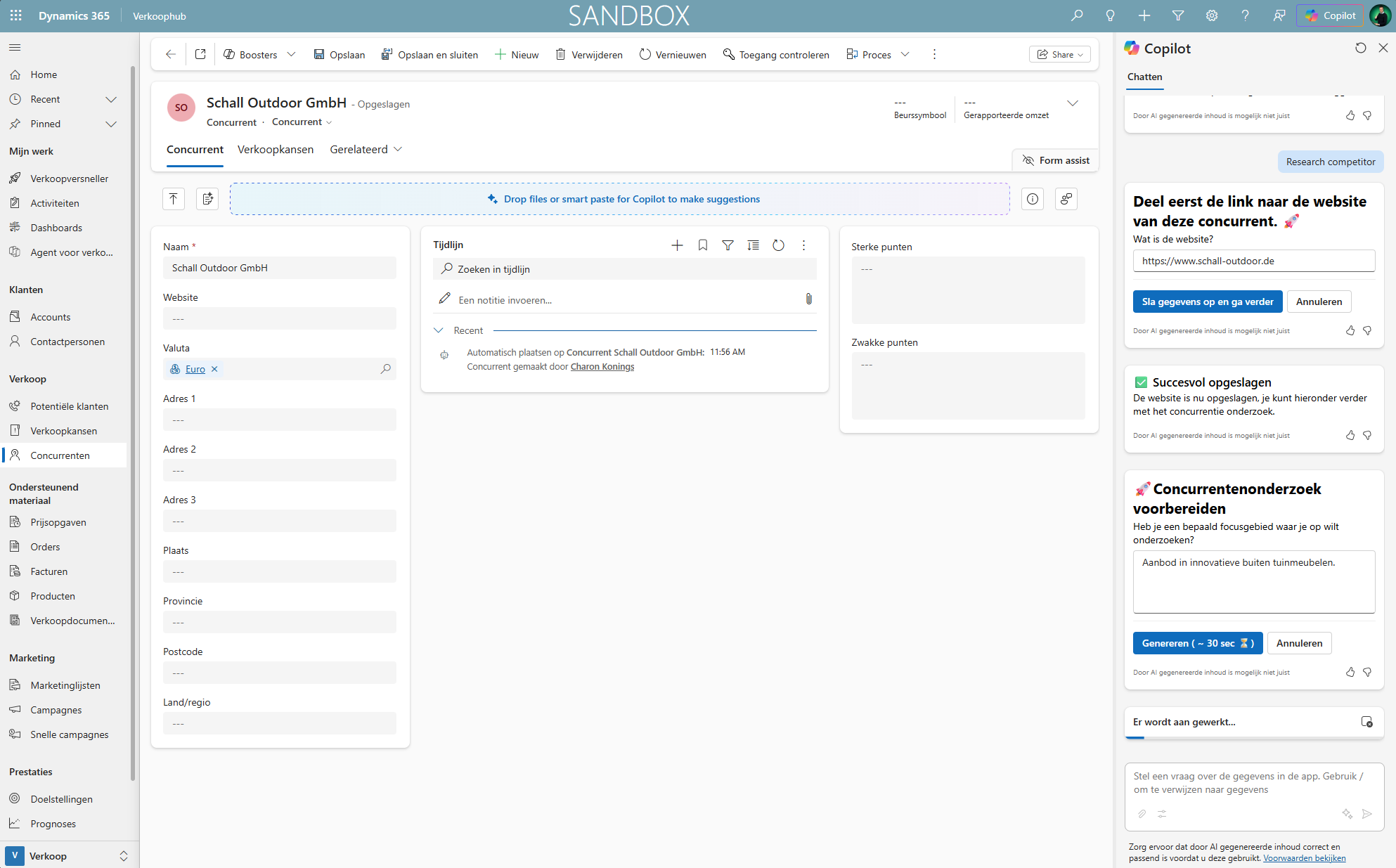Toggle Form assist visibility
Image resolution: width=1396 pixels, height=868 pixels.
(x=1055, y=160)
